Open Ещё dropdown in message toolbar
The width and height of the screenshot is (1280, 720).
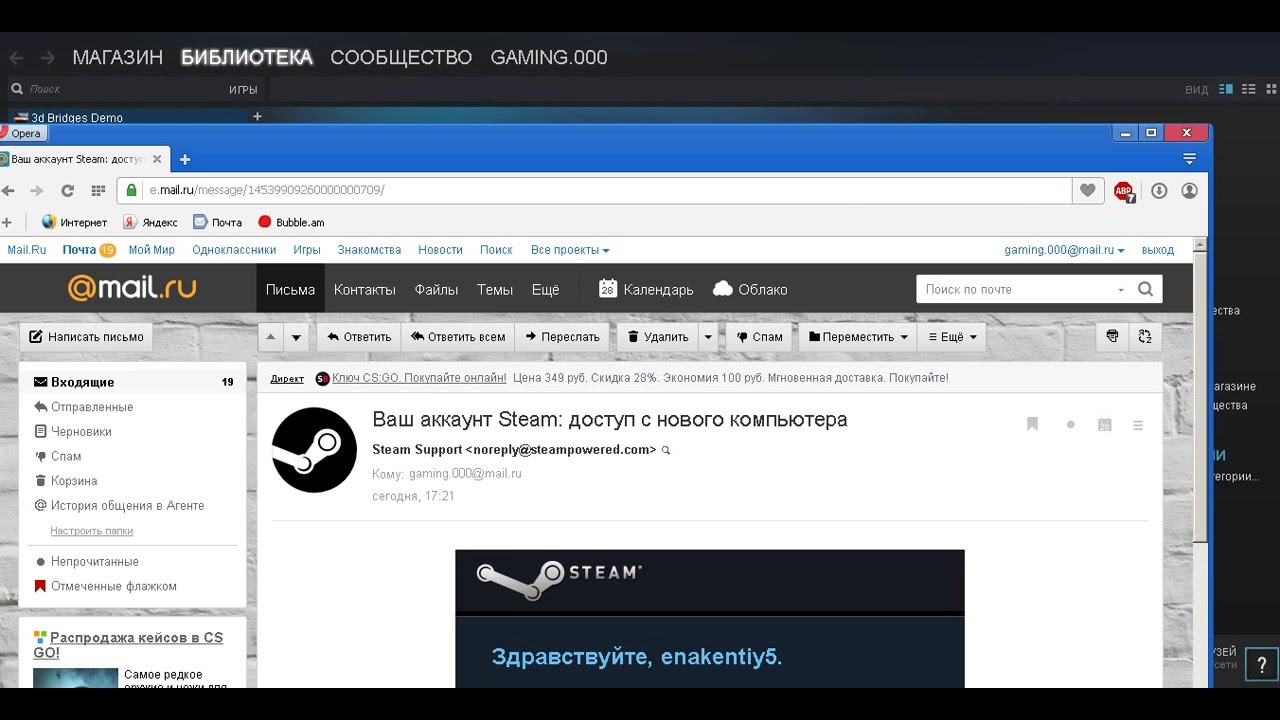[x=952, y=337]
